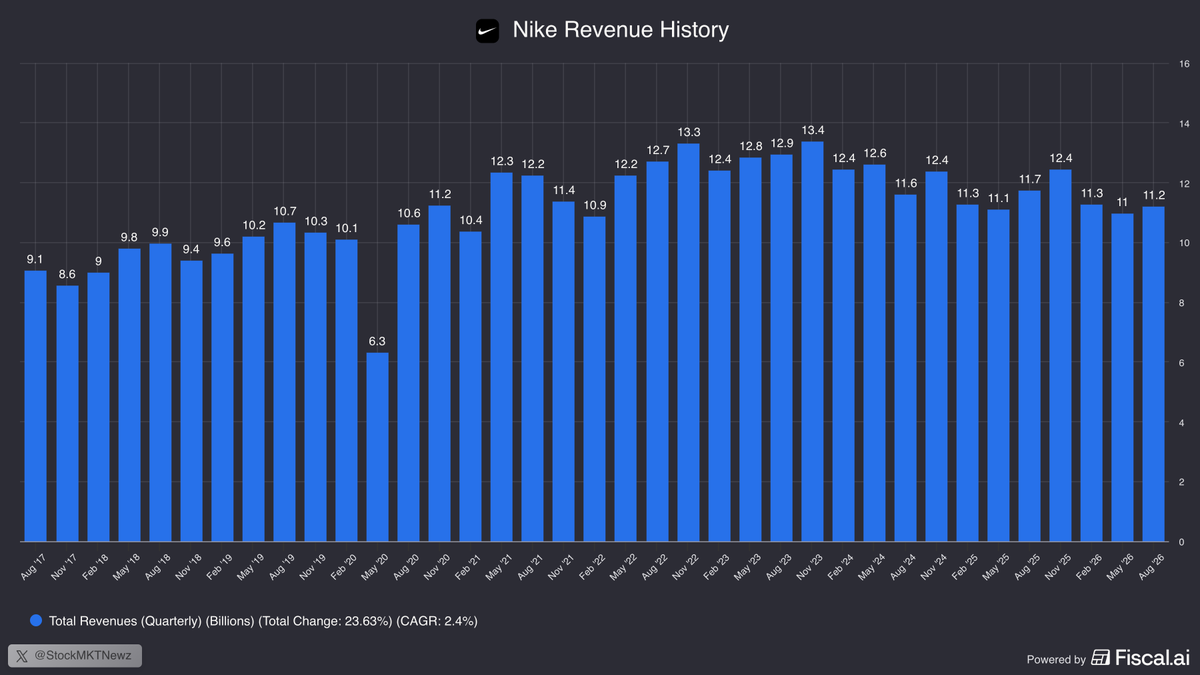1200x675 pixels.
Task: Click the "11.6" value label
Action: tap(905, 183)
